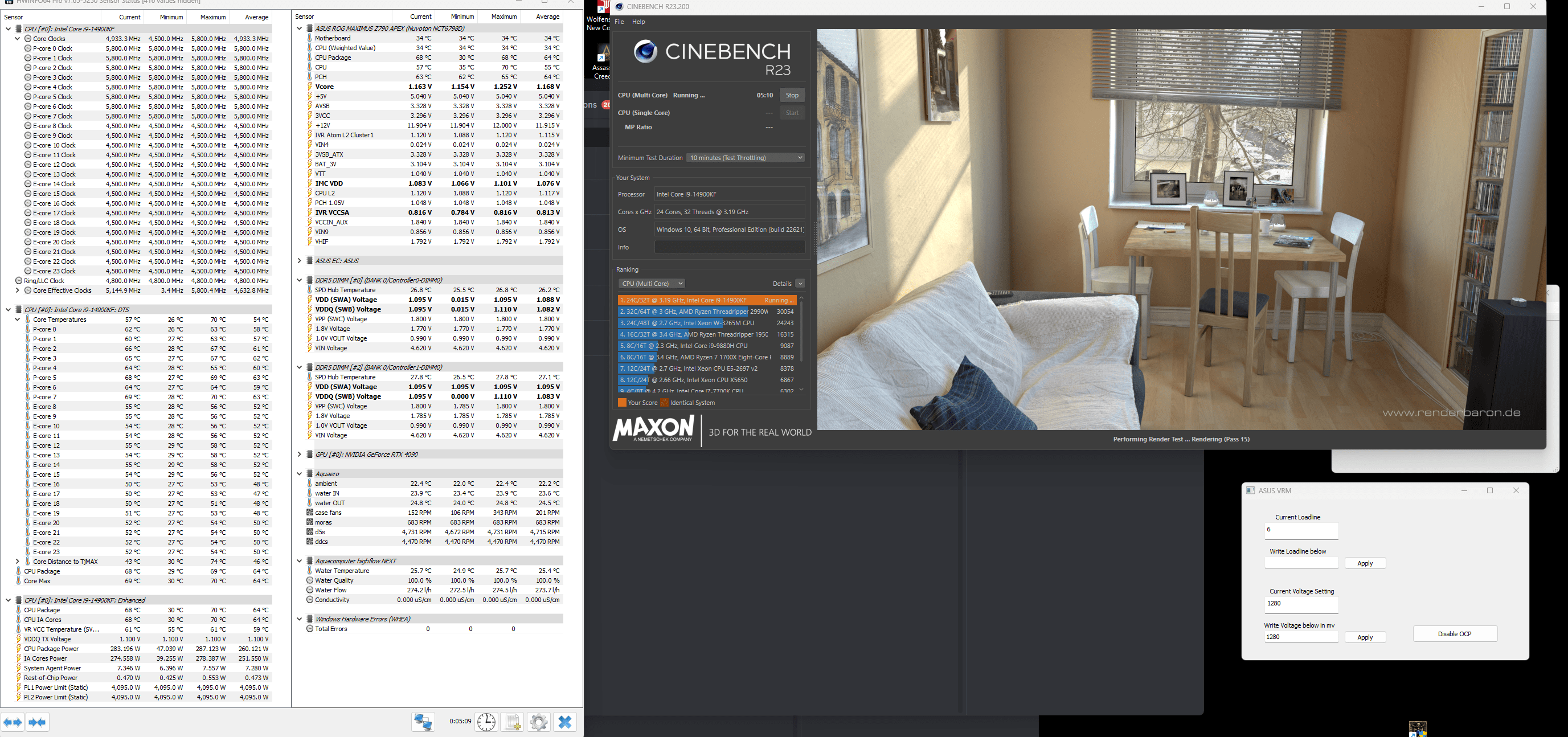Close sensors with blue X icon
1568x737 pixels.
click(x=565, y=722)
